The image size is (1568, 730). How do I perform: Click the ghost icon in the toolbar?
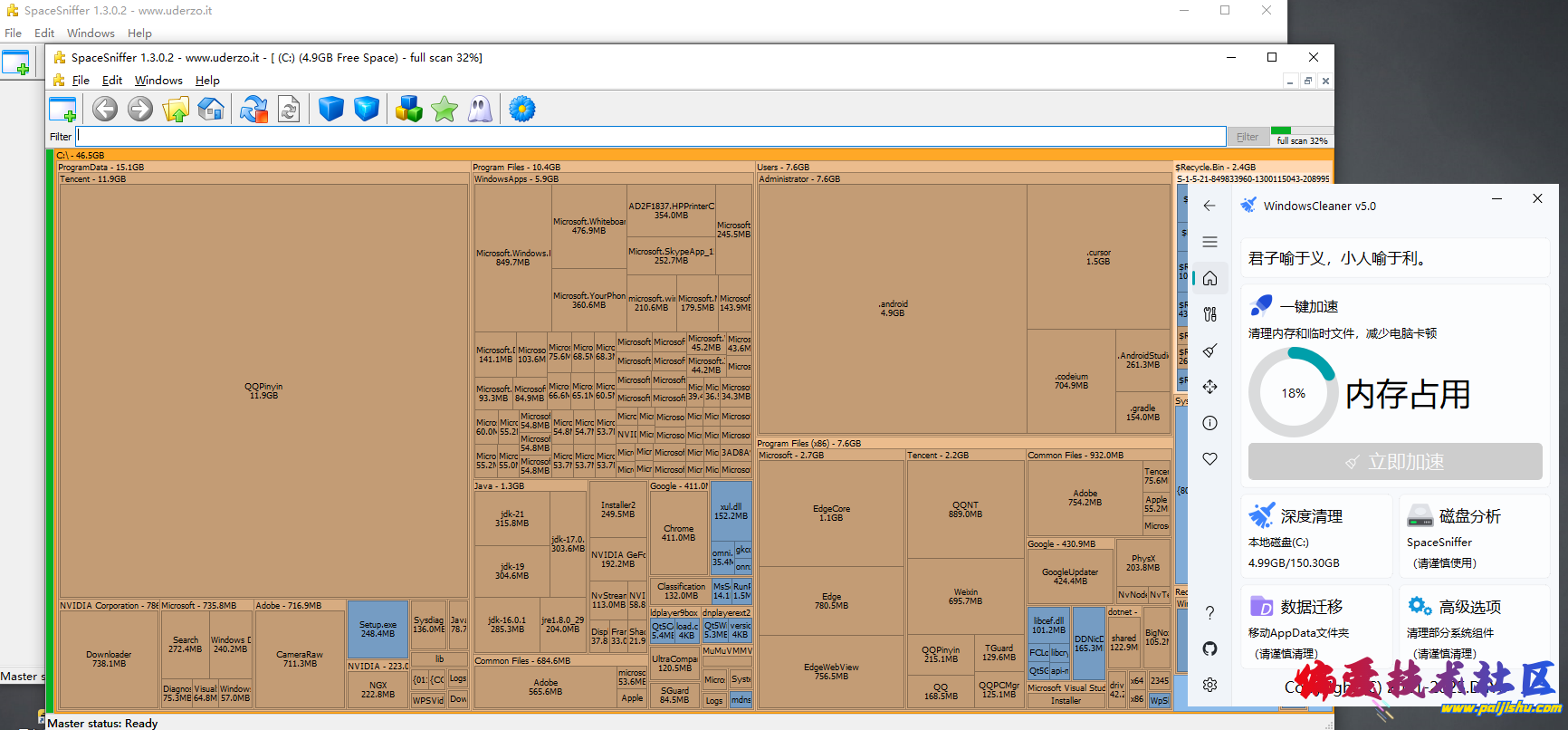(480, 110)
